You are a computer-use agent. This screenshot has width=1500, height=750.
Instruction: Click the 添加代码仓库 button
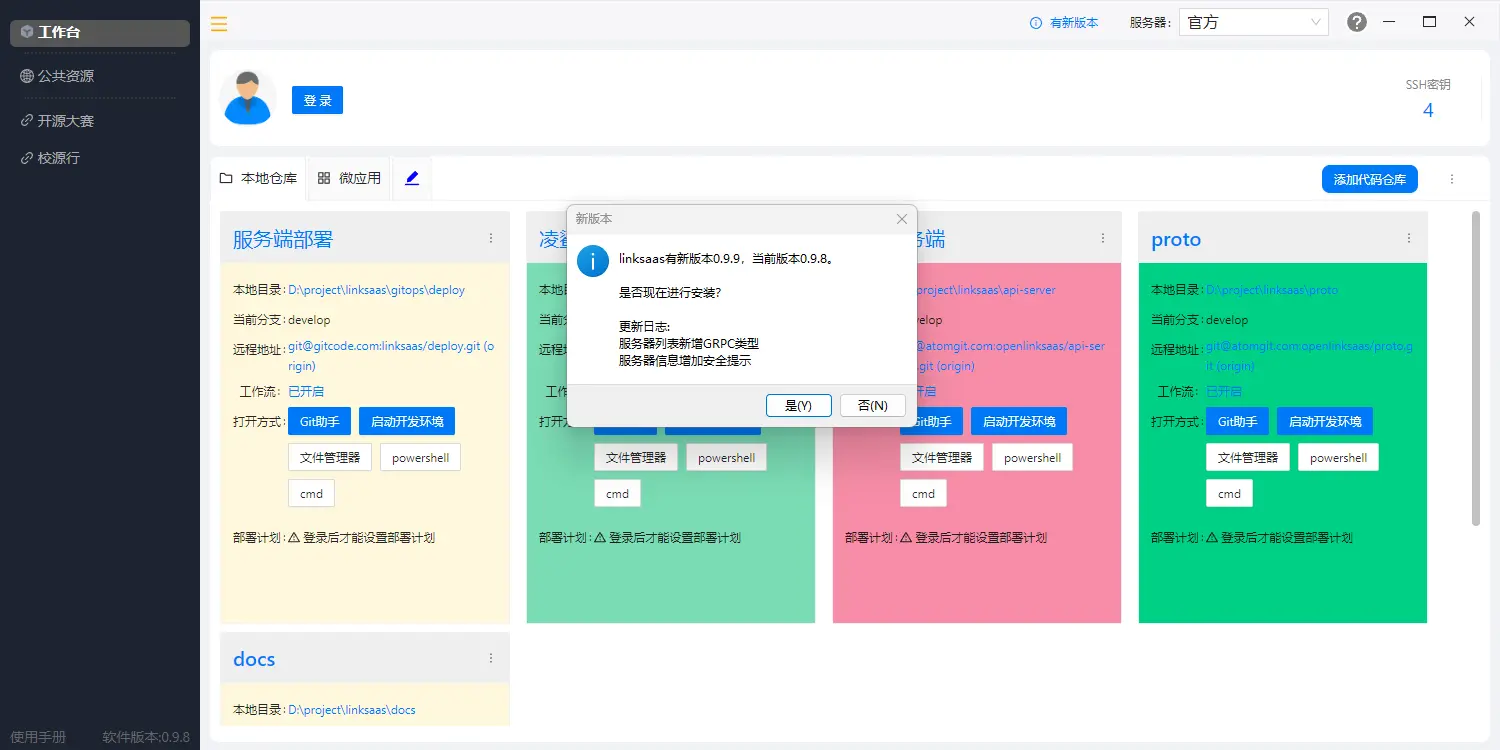tap(1369, 179)
